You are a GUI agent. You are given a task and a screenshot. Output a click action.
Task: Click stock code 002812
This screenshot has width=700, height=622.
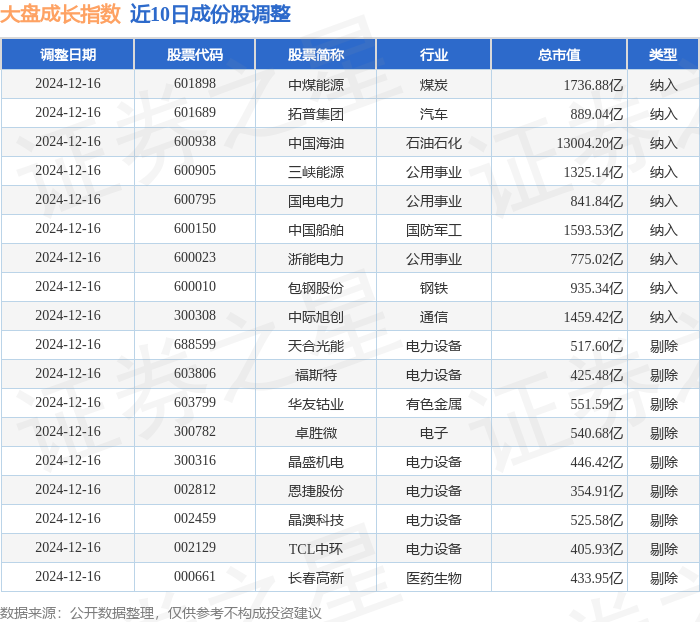[x=195, y=490]
